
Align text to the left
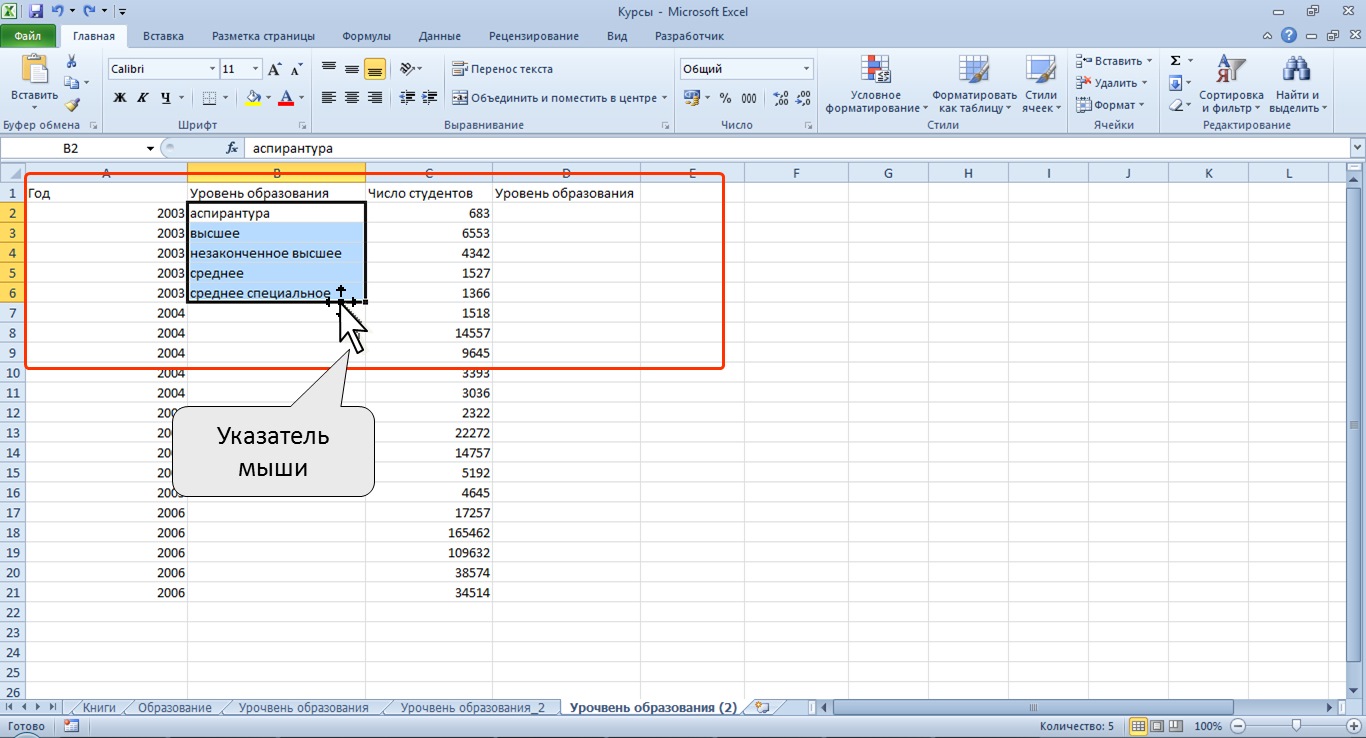329,98
